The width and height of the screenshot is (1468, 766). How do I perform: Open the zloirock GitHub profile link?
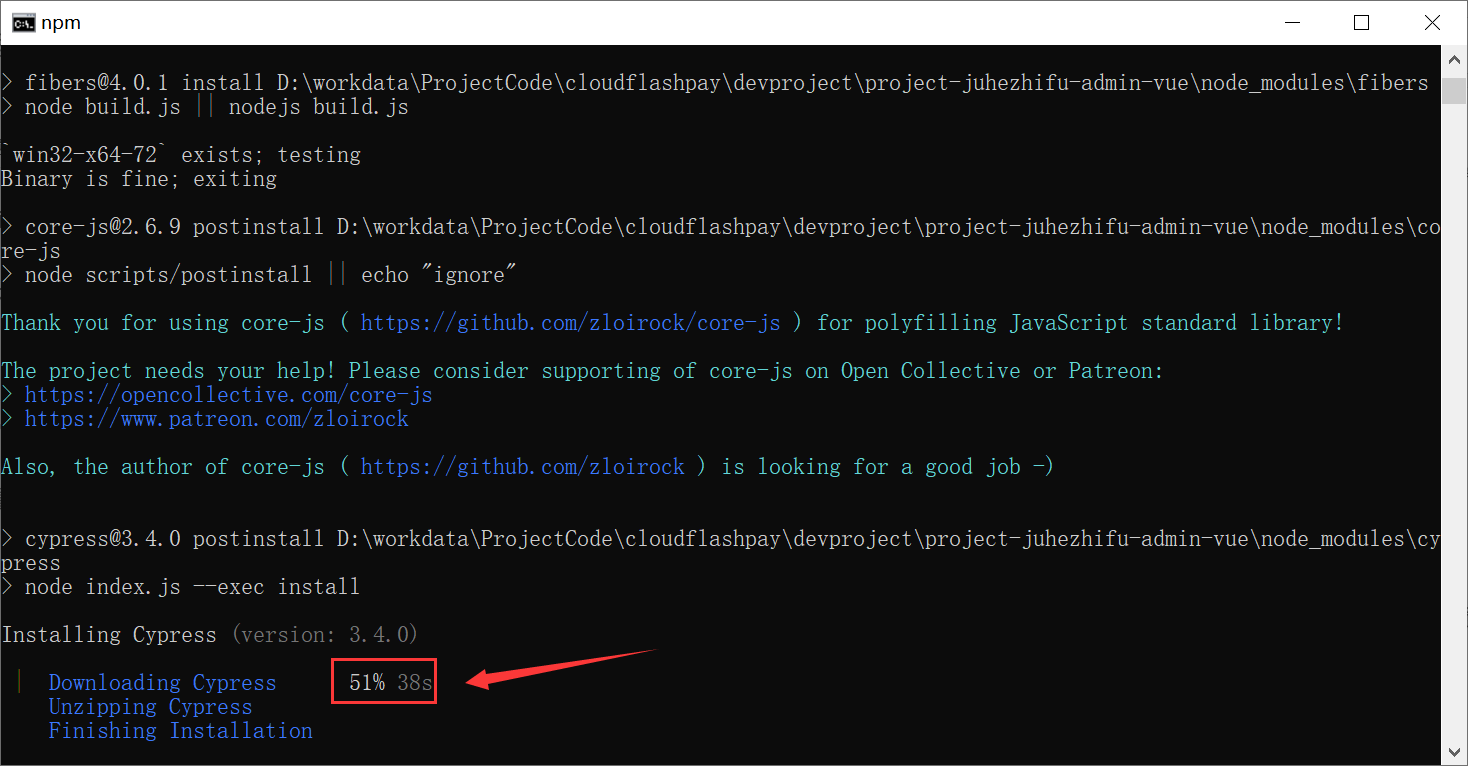525,466
